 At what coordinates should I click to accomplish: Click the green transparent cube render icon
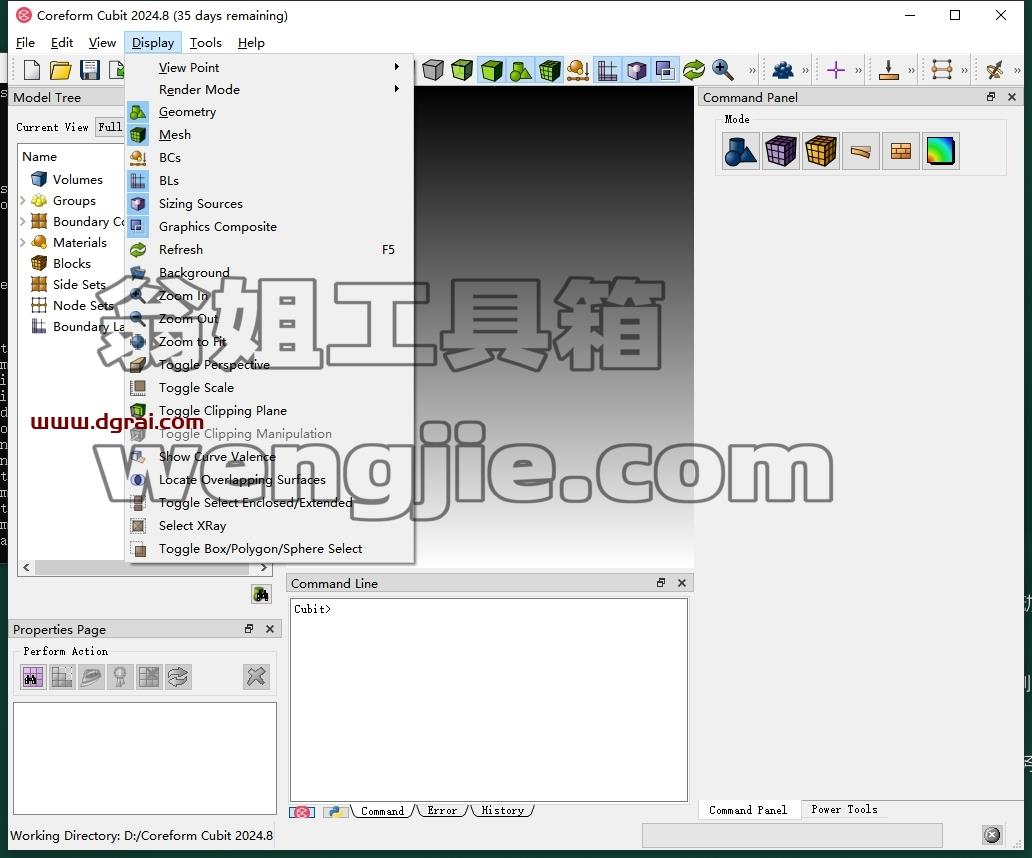[x=461, y=70]
